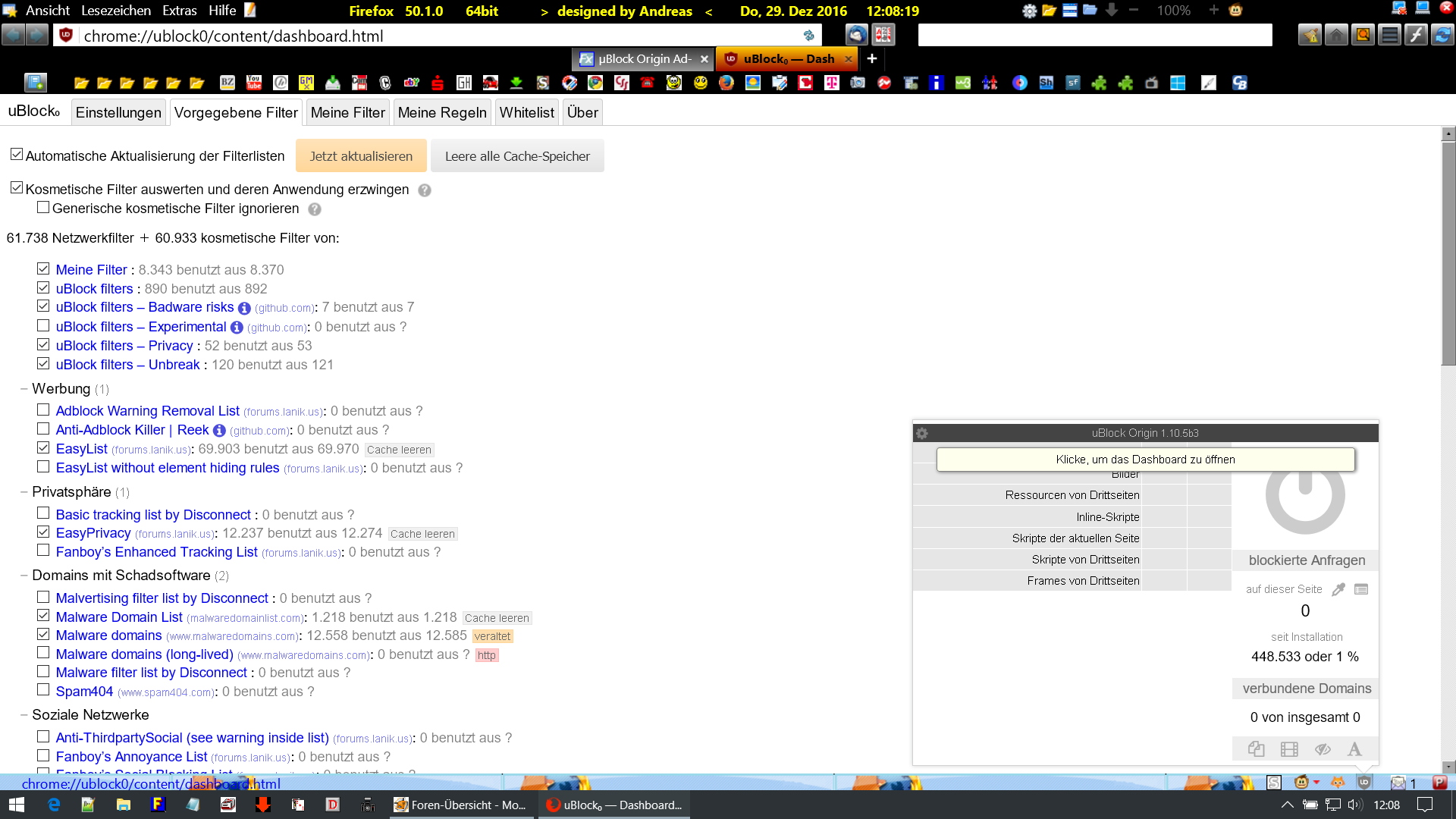This screenshot has width=1456, height=819.
Task: Collapse Domains mit Schadsoftware section
Action: click(x=24, y=576)
